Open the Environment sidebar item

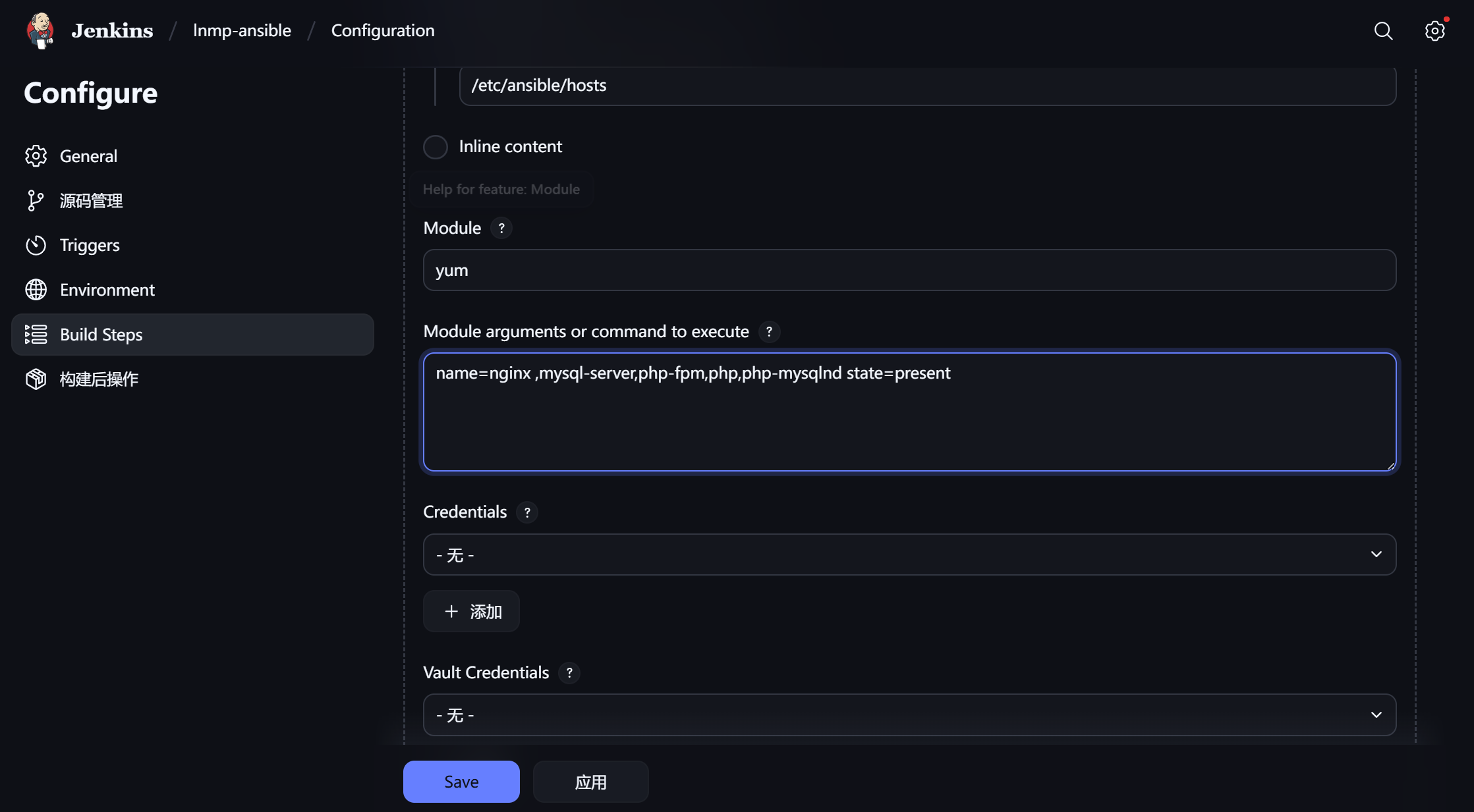pos(107,290)
